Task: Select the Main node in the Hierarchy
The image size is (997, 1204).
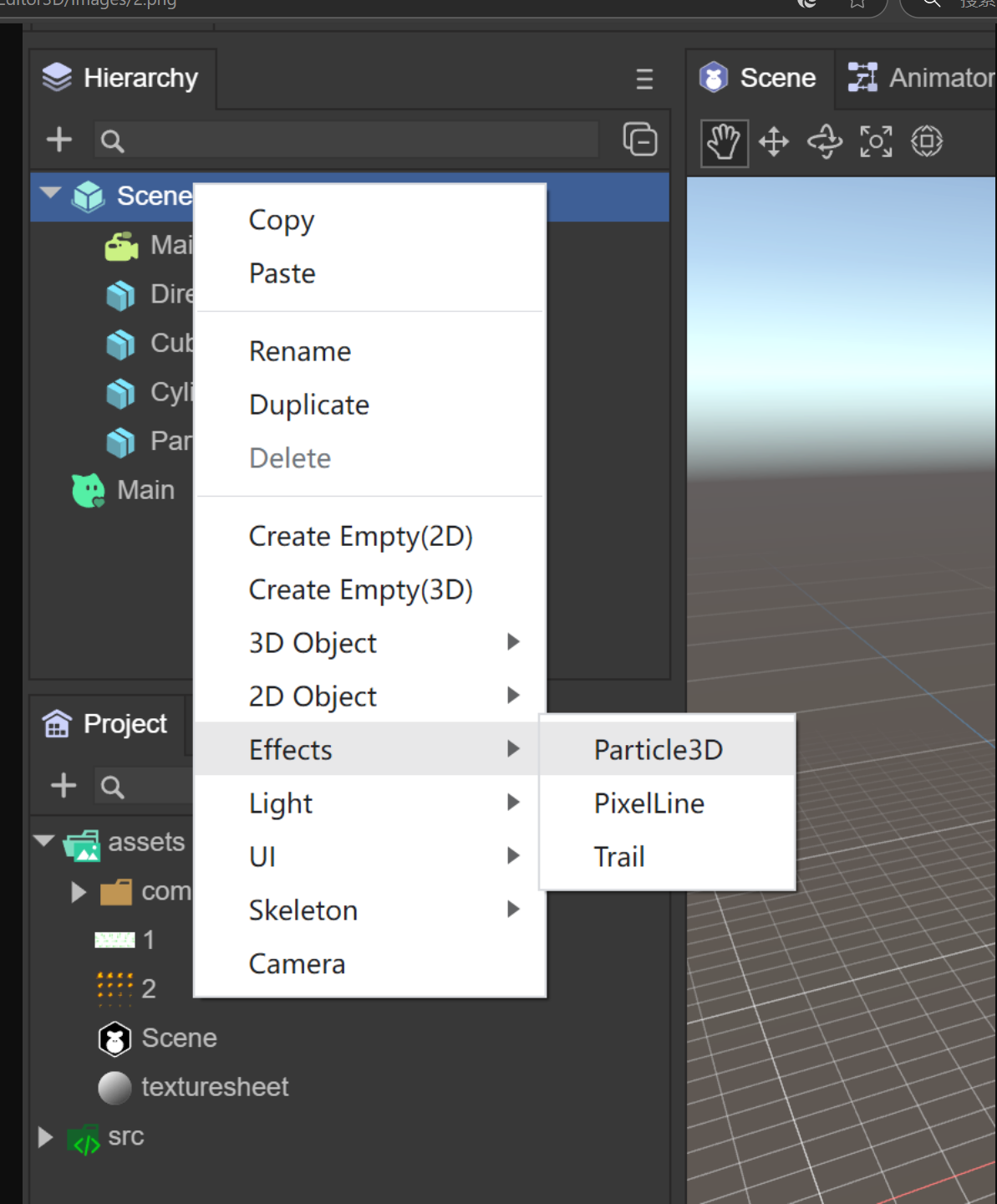Action: pos(145,489)
